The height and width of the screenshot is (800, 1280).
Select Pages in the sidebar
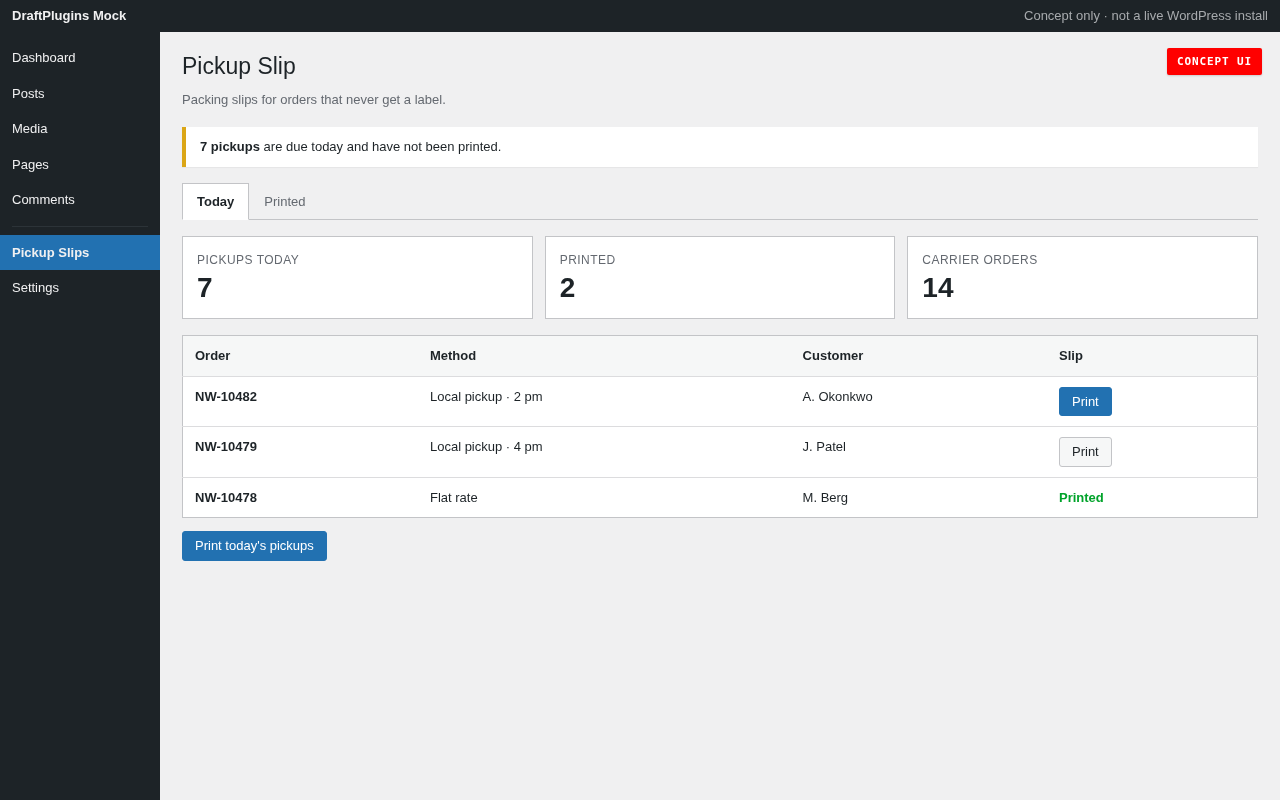pos(80,165)
